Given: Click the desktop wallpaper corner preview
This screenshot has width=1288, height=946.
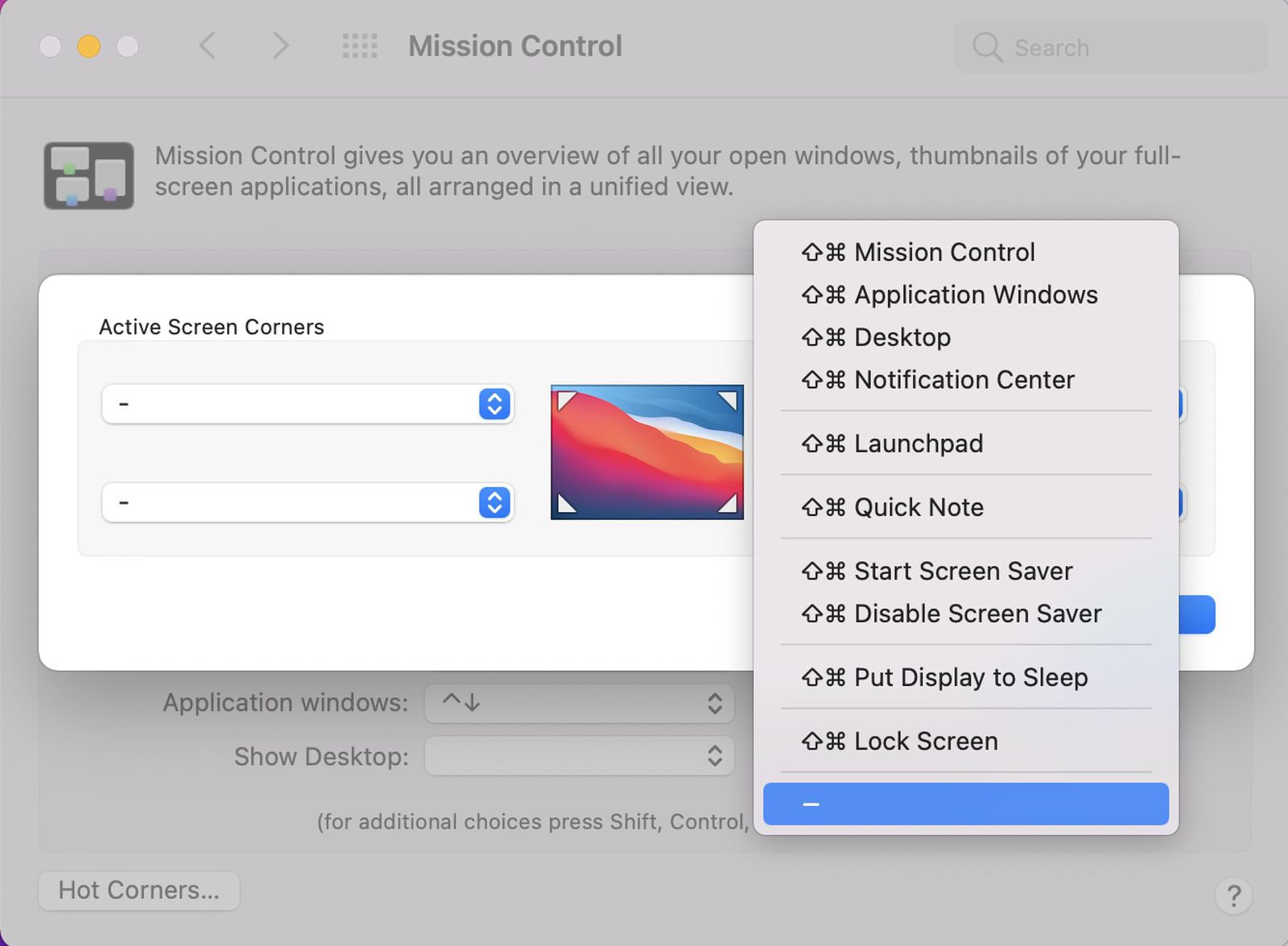Looking at the screenshot, I should click(646, 452).
